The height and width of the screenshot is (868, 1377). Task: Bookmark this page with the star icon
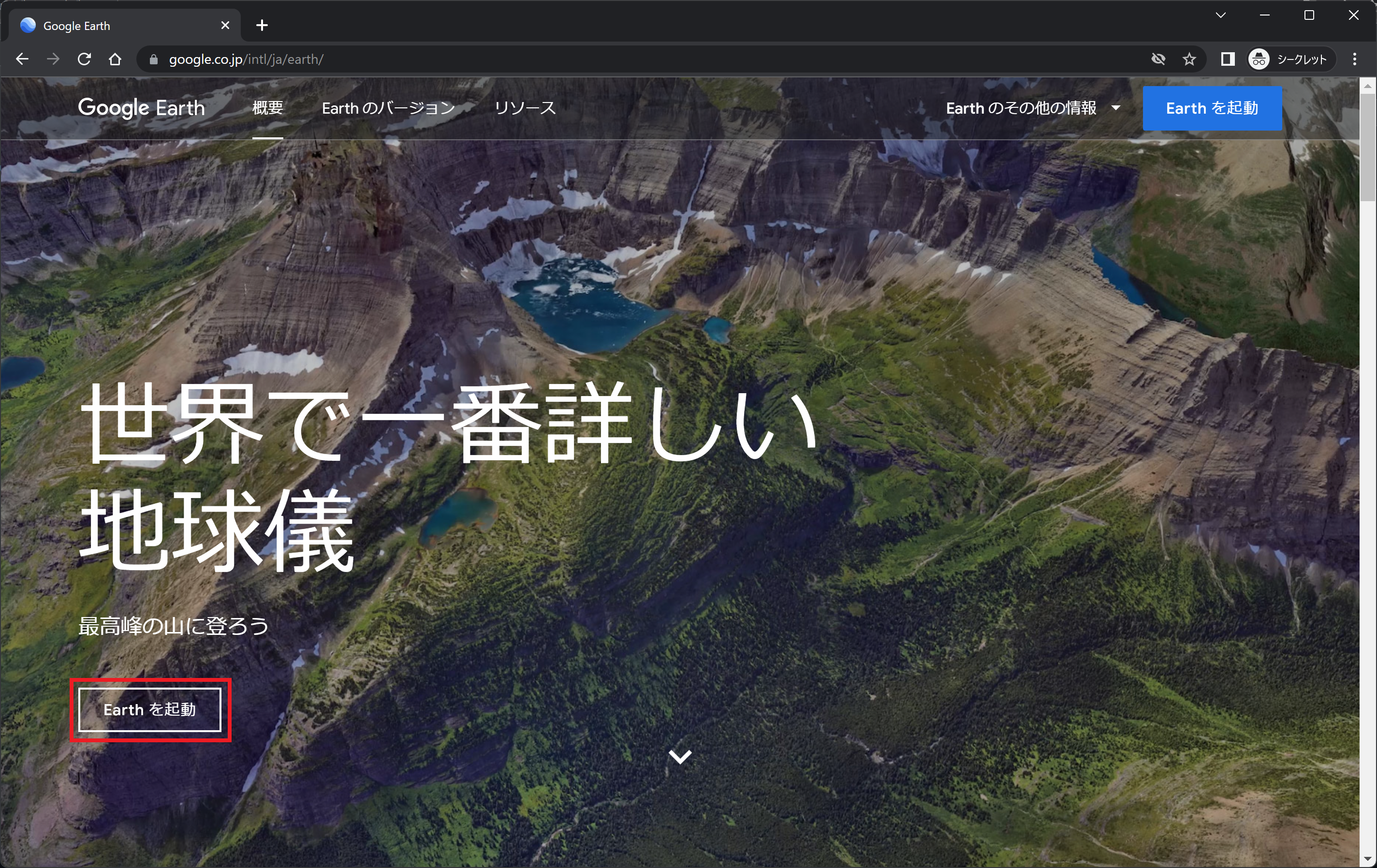1190,59
